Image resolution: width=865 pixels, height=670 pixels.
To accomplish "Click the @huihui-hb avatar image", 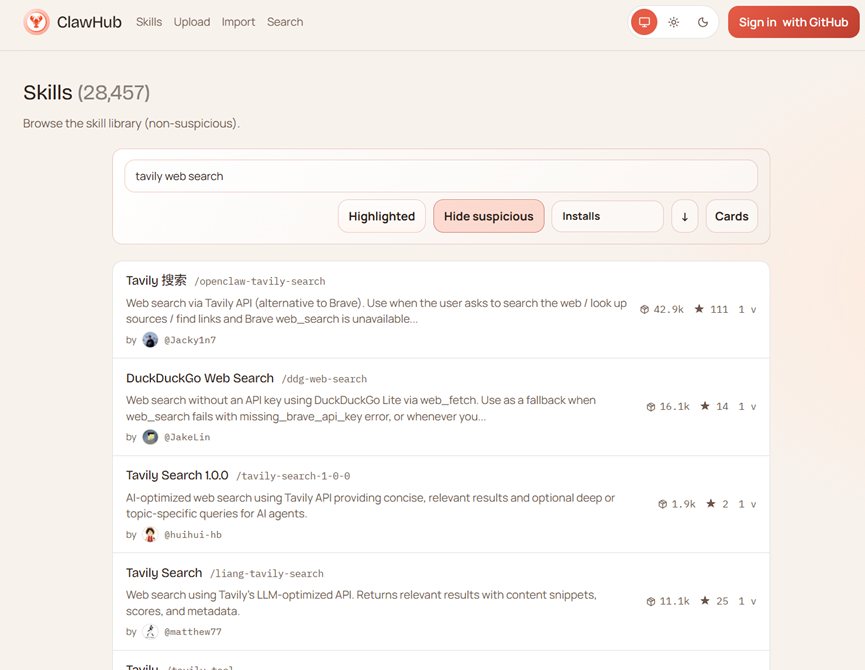I will pos(150,534).
